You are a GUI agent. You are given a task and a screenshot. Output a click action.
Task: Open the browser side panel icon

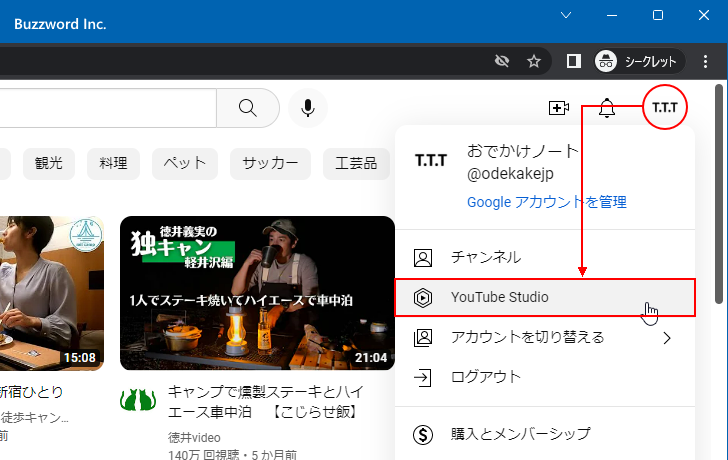(574, 61)
